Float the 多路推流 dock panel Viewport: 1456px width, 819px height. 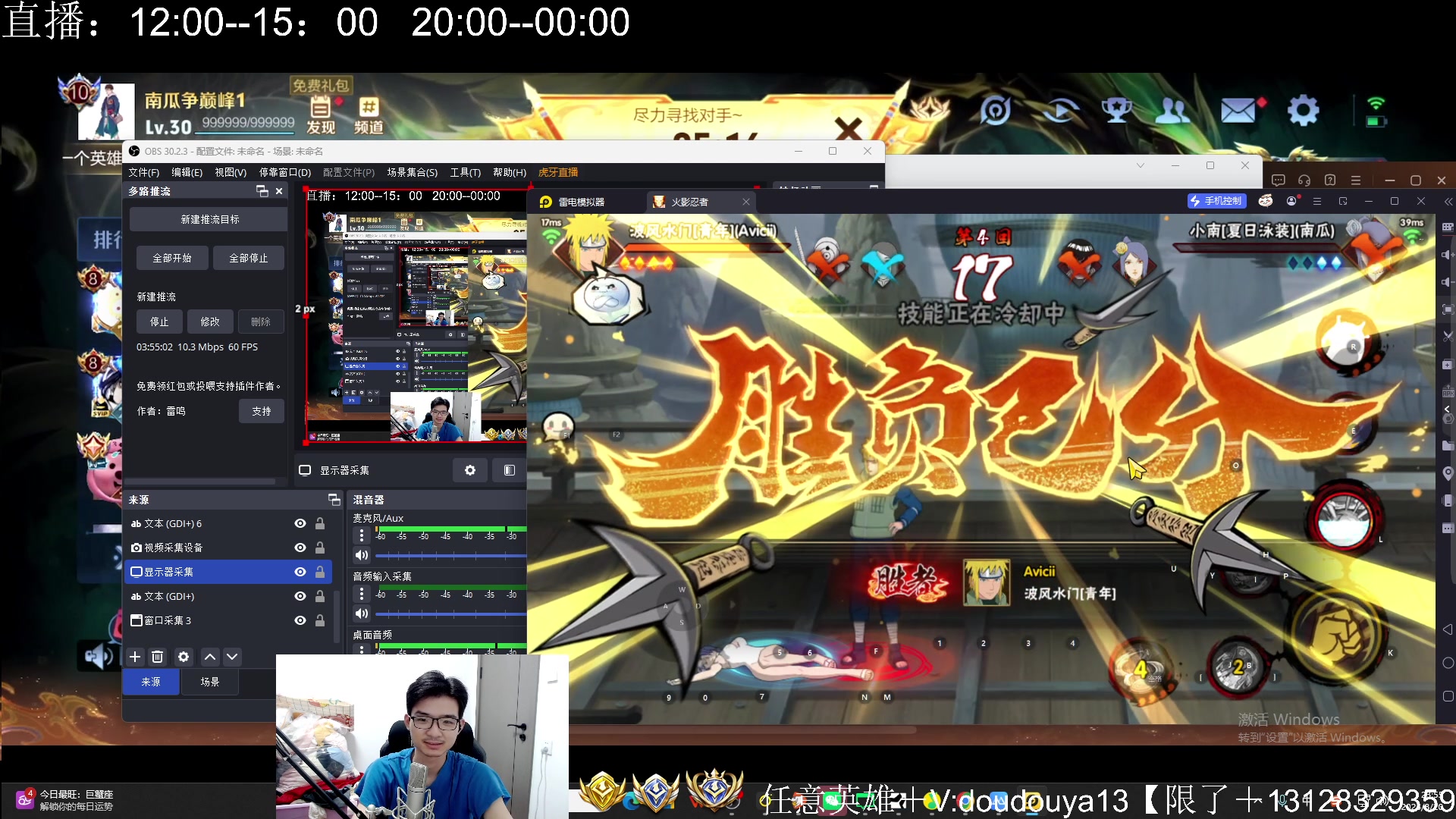pos(262,191)
